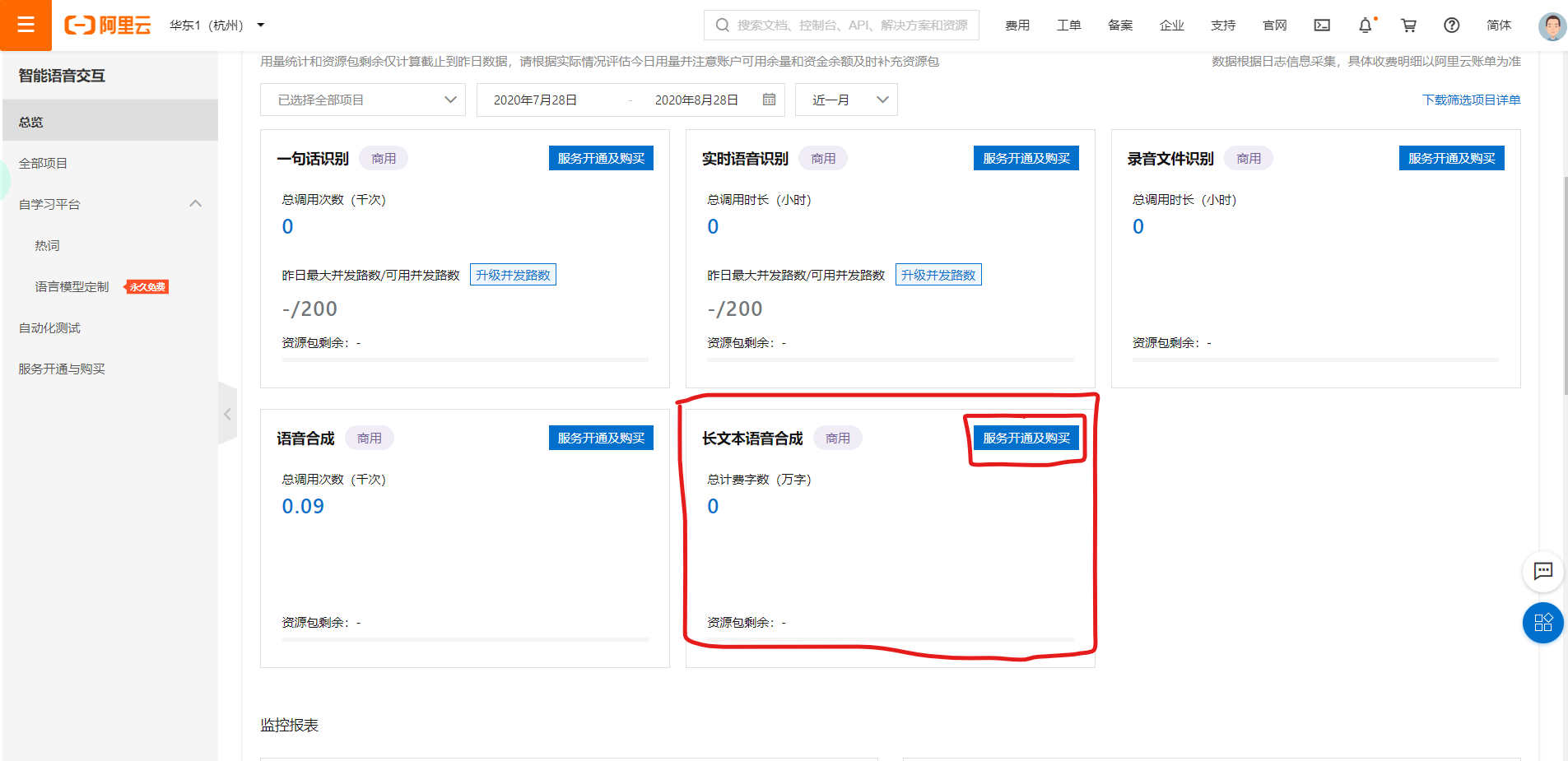Viewport: 1568px width, 761px height.
Task: Click the help question mark icon
Action: coord(1450,26)
